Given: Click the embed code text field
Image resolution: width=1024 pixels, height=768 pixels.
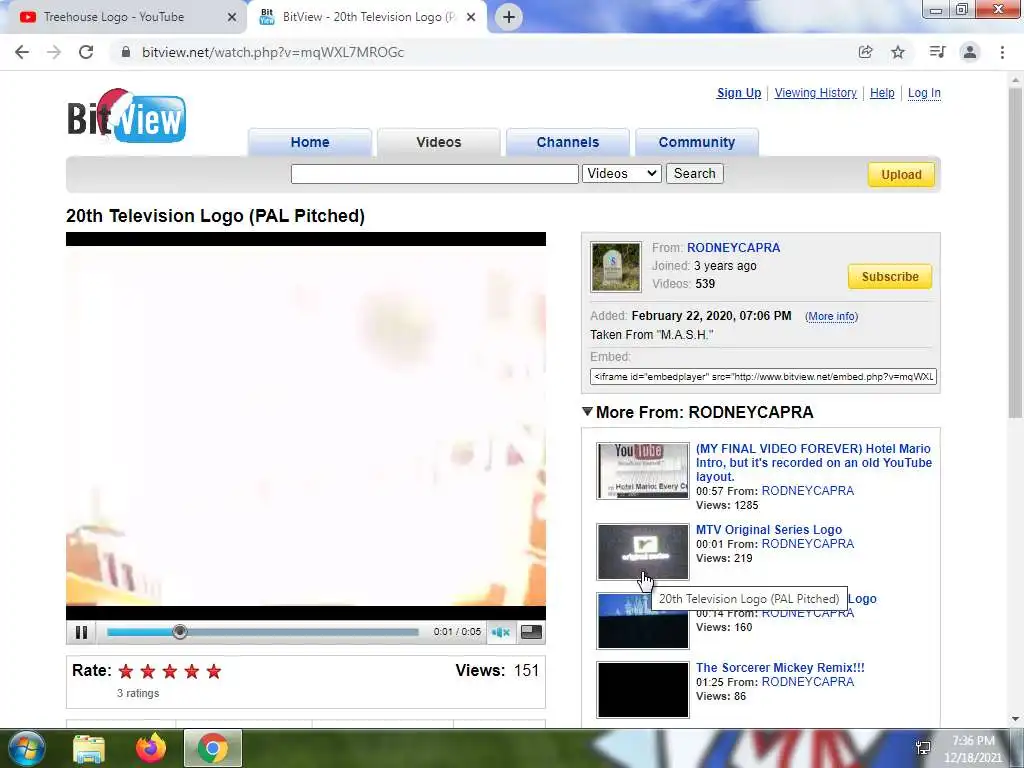Looking at the screenshot, I should 763,377.
